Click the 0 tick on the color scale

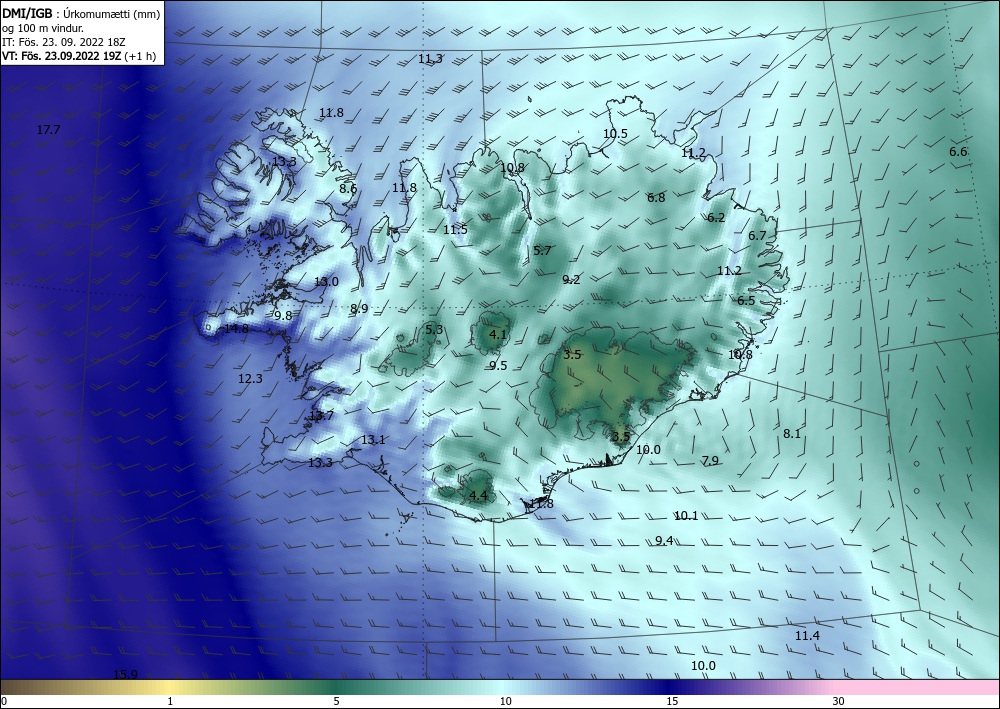click(4, 702)
